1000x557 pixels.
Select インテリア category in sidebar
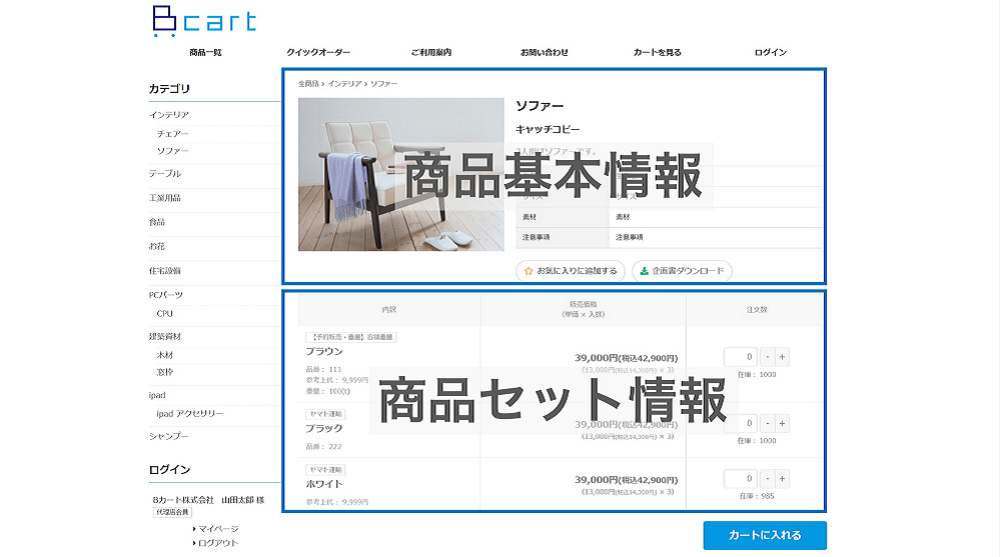(x=169, y=115)
